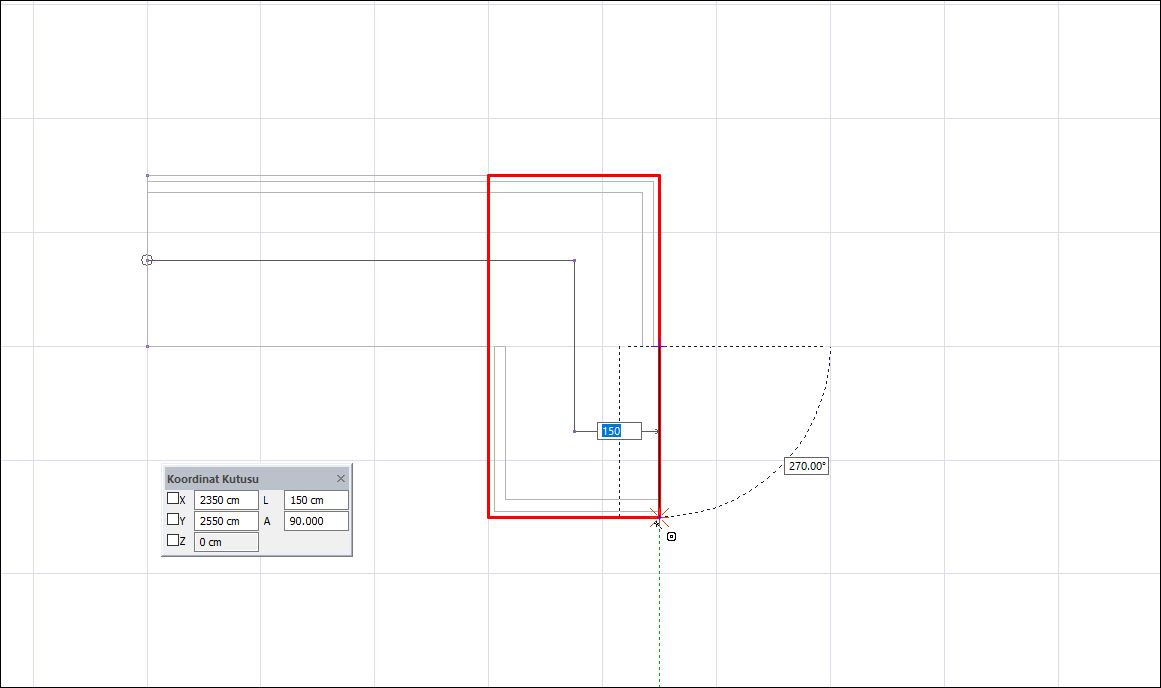Click the purple cross on red rectangle edge
Viewport: 1161px width, 688px height.
(659, 346)
